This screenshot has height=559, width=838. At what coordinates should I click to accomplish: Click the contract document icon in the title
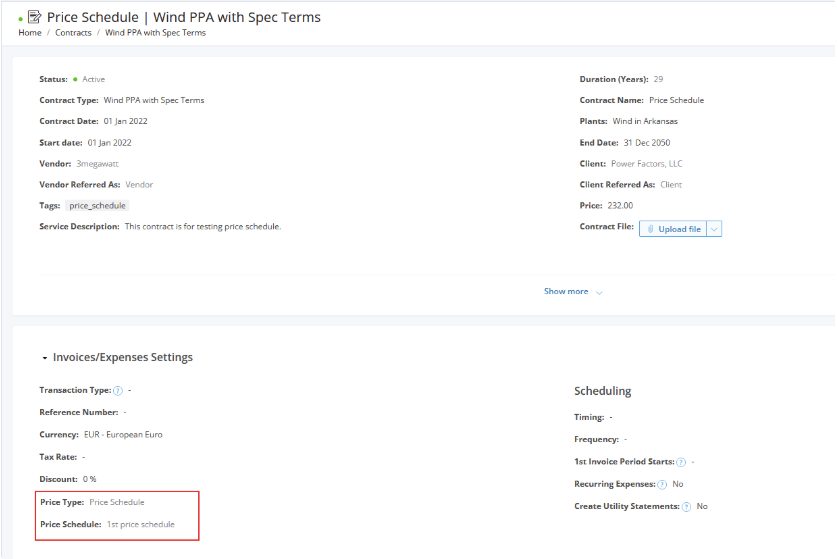[x=35, y=17]
